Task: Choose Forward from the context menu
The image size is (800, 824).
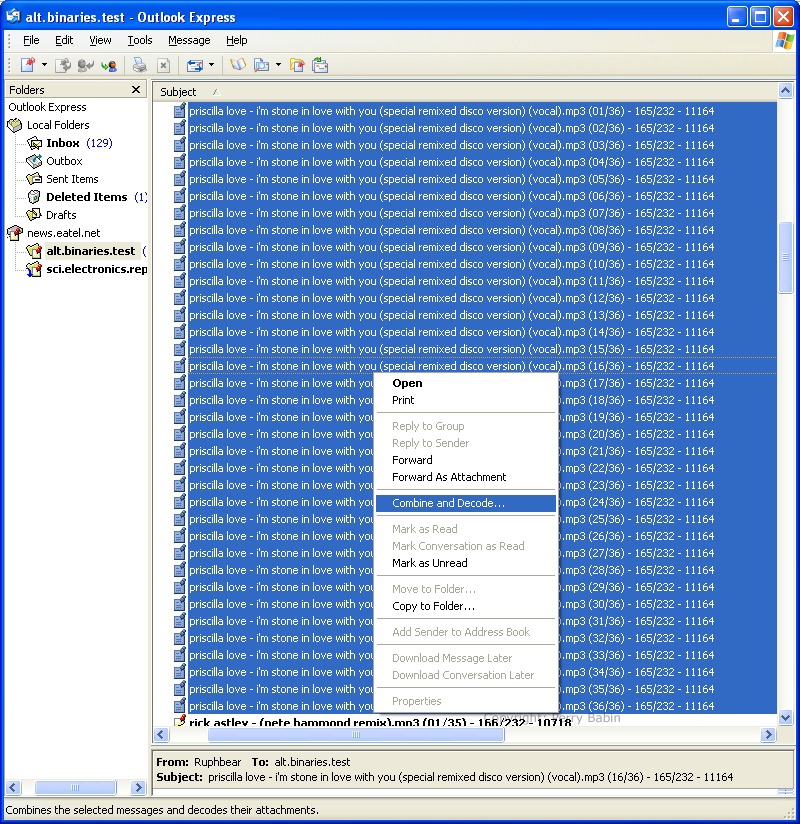Action: pos(466,460)
